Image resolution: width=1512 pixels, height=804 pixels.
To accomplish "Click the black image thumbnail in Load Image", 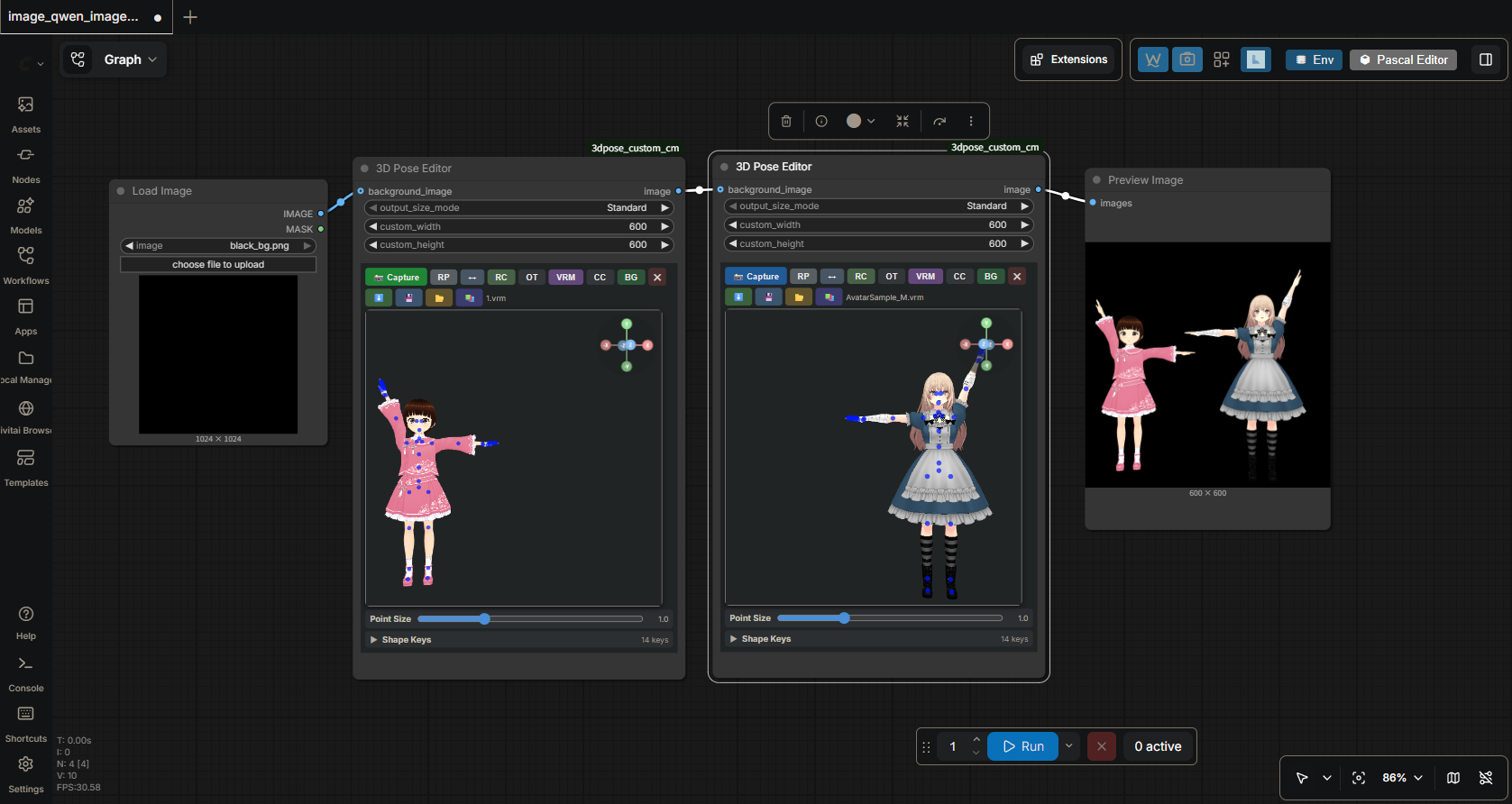I will click(218, 354).
